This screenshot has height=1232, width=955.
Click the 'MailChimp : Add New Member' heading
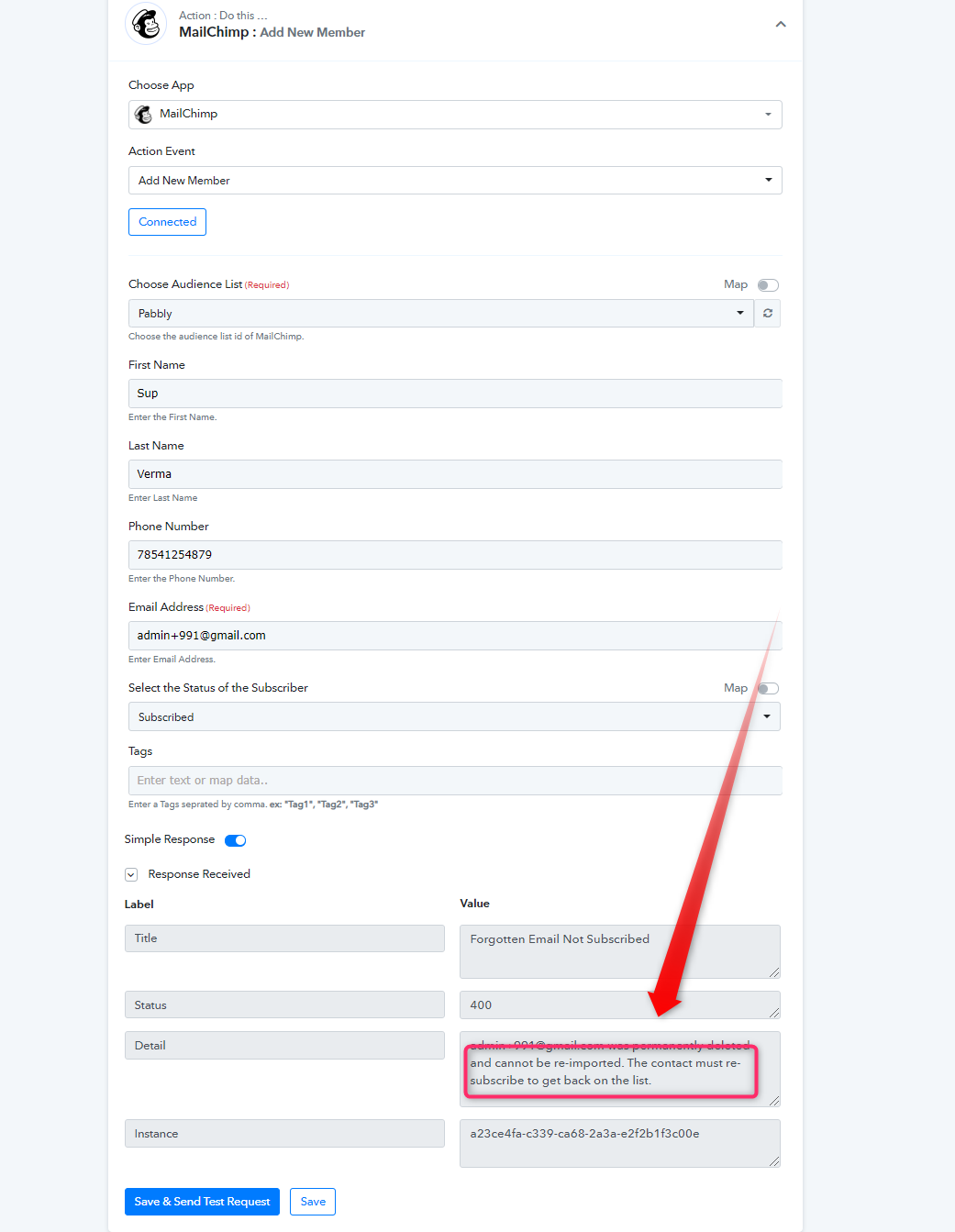(272, 32)
